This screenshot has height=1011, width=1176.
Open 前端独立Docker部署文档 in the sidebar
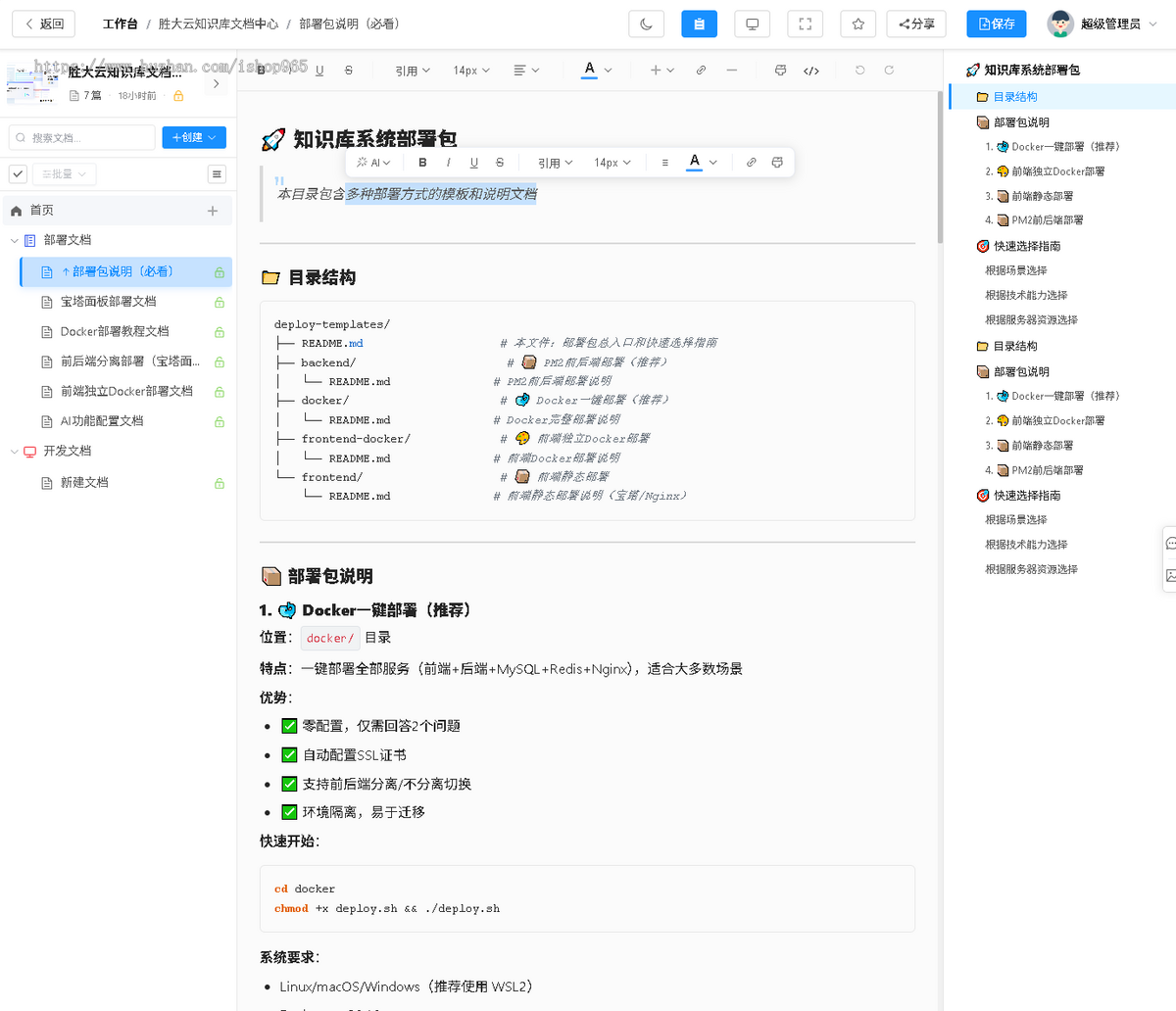click(126, 391)
